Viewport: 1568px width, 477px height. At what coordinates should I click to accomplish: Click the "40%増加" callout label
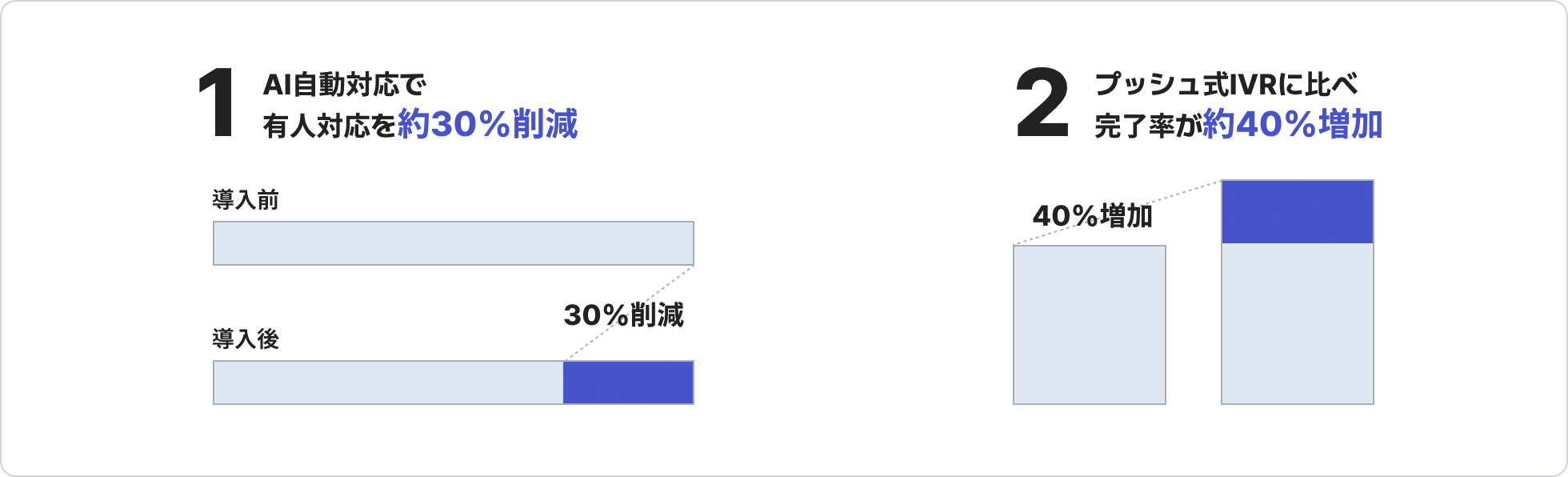pyautogui.click(x=1092, y=216)
